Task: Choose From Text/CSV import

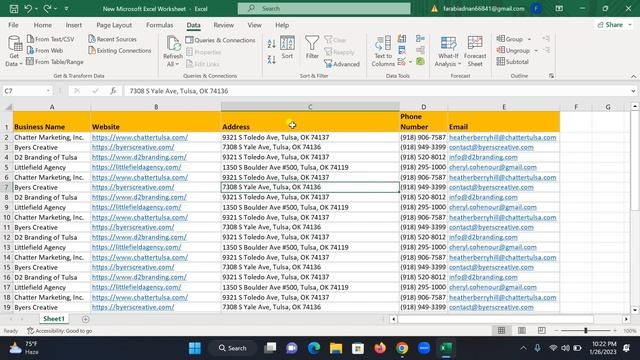Action: [51, 39]
